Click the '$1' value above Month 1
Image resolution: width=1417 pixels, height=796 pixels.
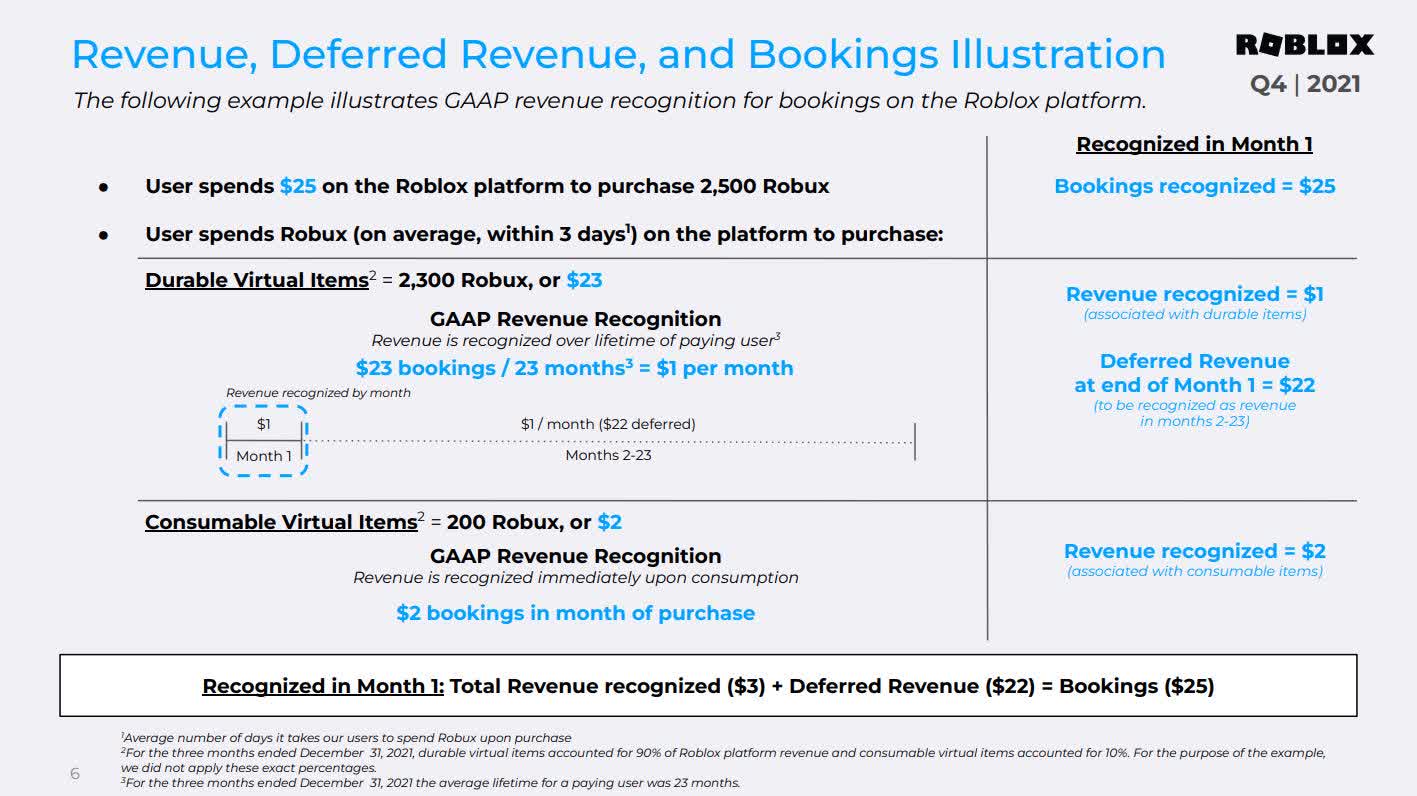[264, 424]
